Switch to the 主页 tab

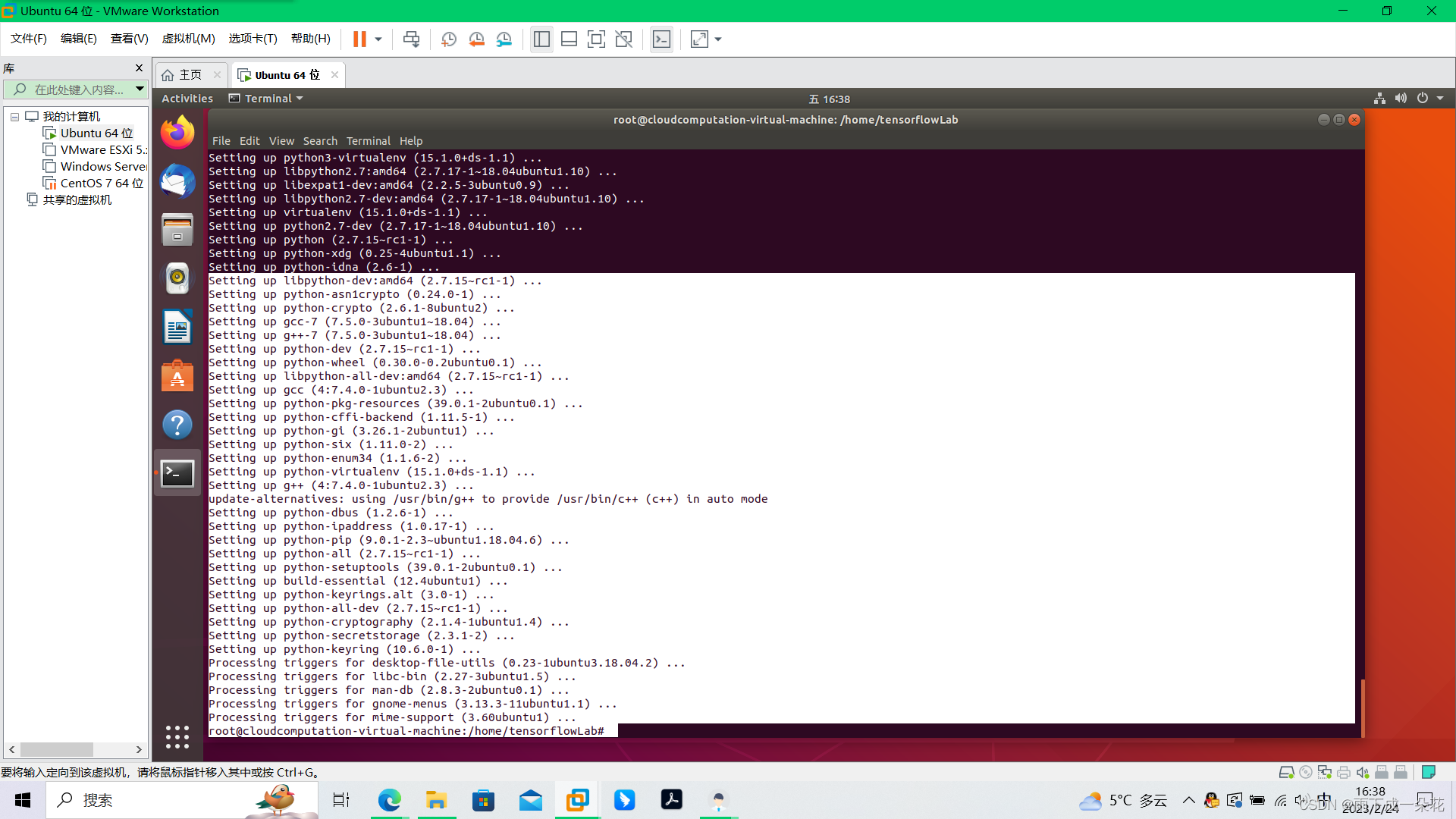(x=190, y=75)
